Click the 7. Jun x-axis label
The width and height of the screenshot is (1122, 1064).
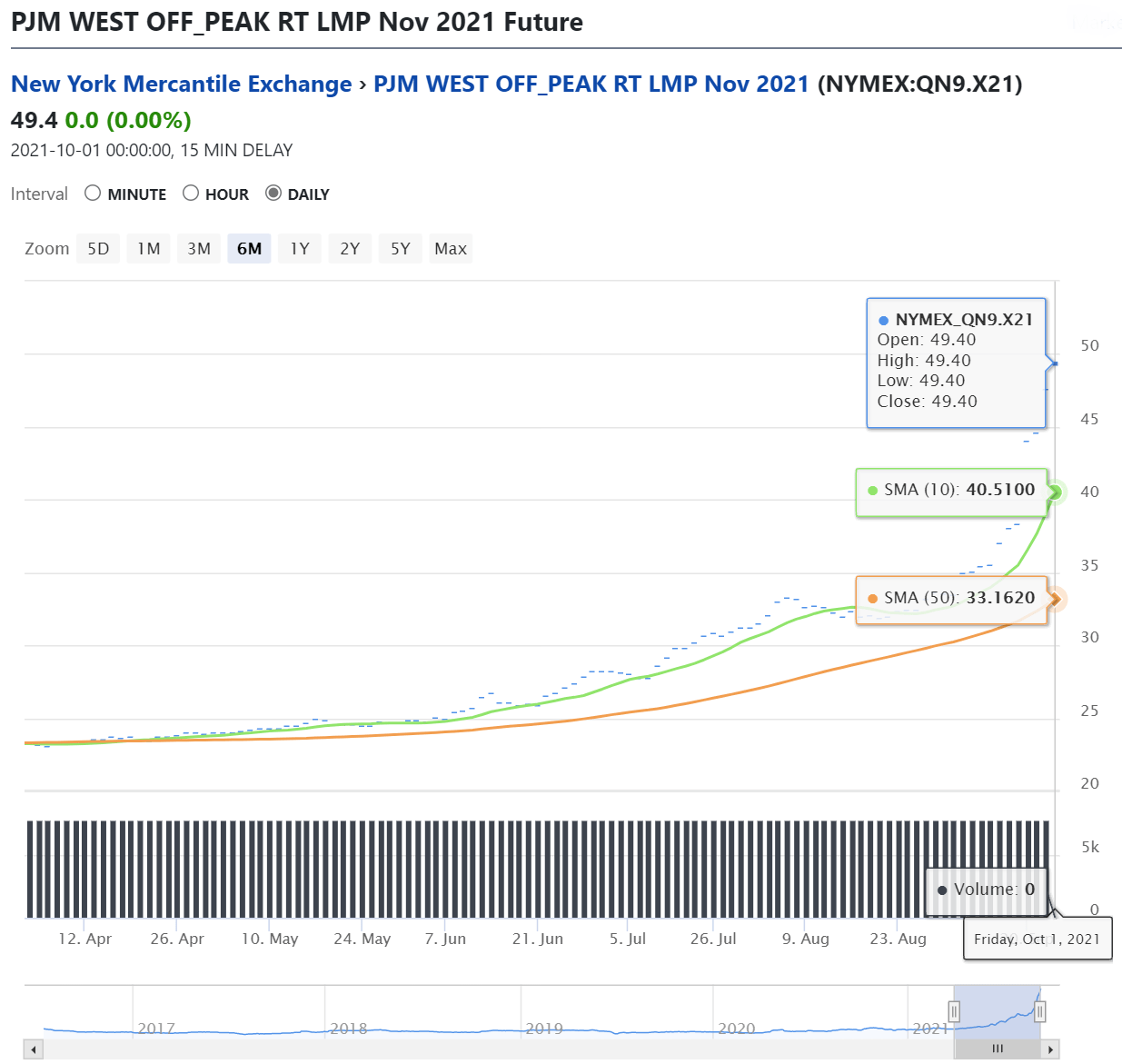pos(445,939)
